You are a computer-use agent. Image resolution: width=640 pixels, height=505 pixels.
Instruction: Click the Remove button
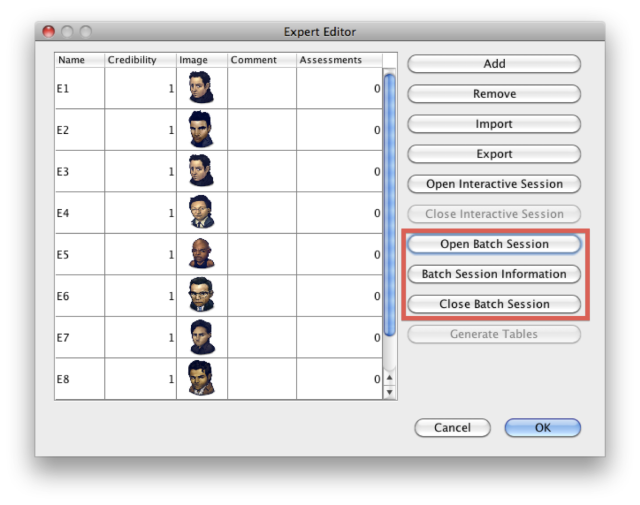[x=494, y=94]
